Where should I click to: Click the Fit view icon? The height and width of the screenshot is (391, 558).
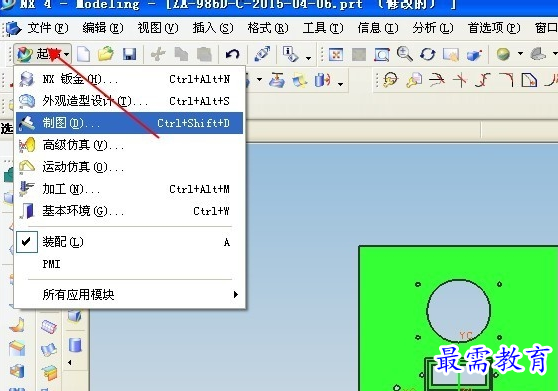(x=336, y=54)
